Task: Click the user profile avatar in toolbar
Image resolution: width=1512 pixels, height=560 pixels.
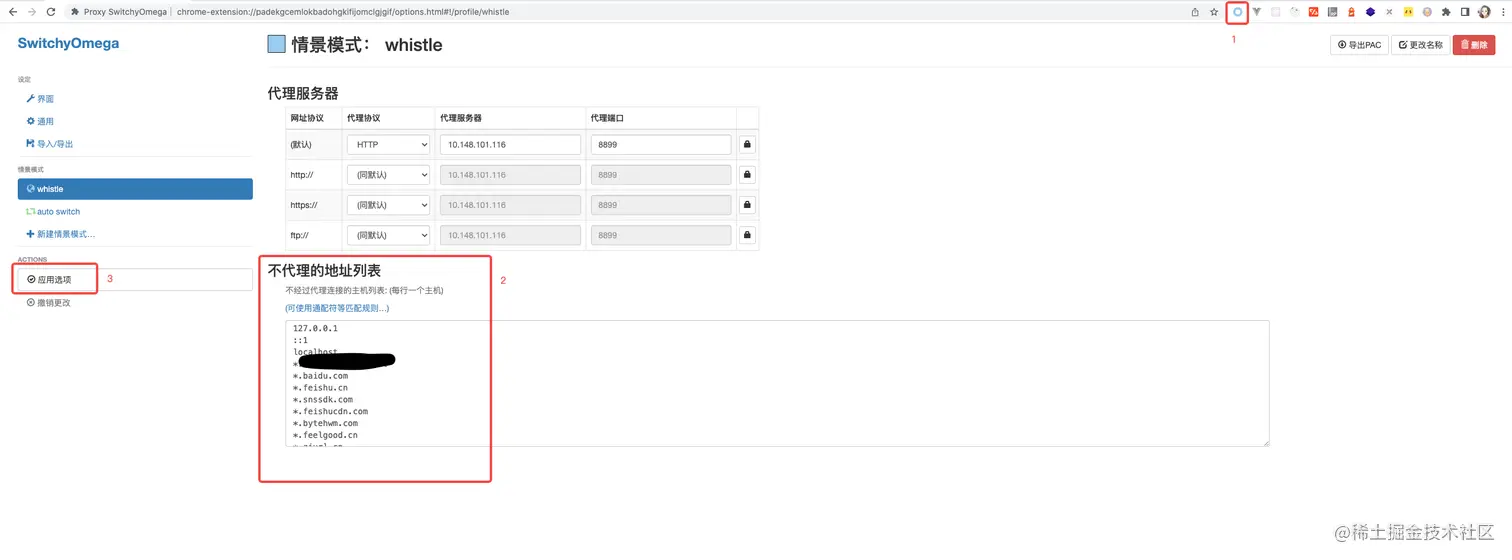Action: click(1485, 12)
